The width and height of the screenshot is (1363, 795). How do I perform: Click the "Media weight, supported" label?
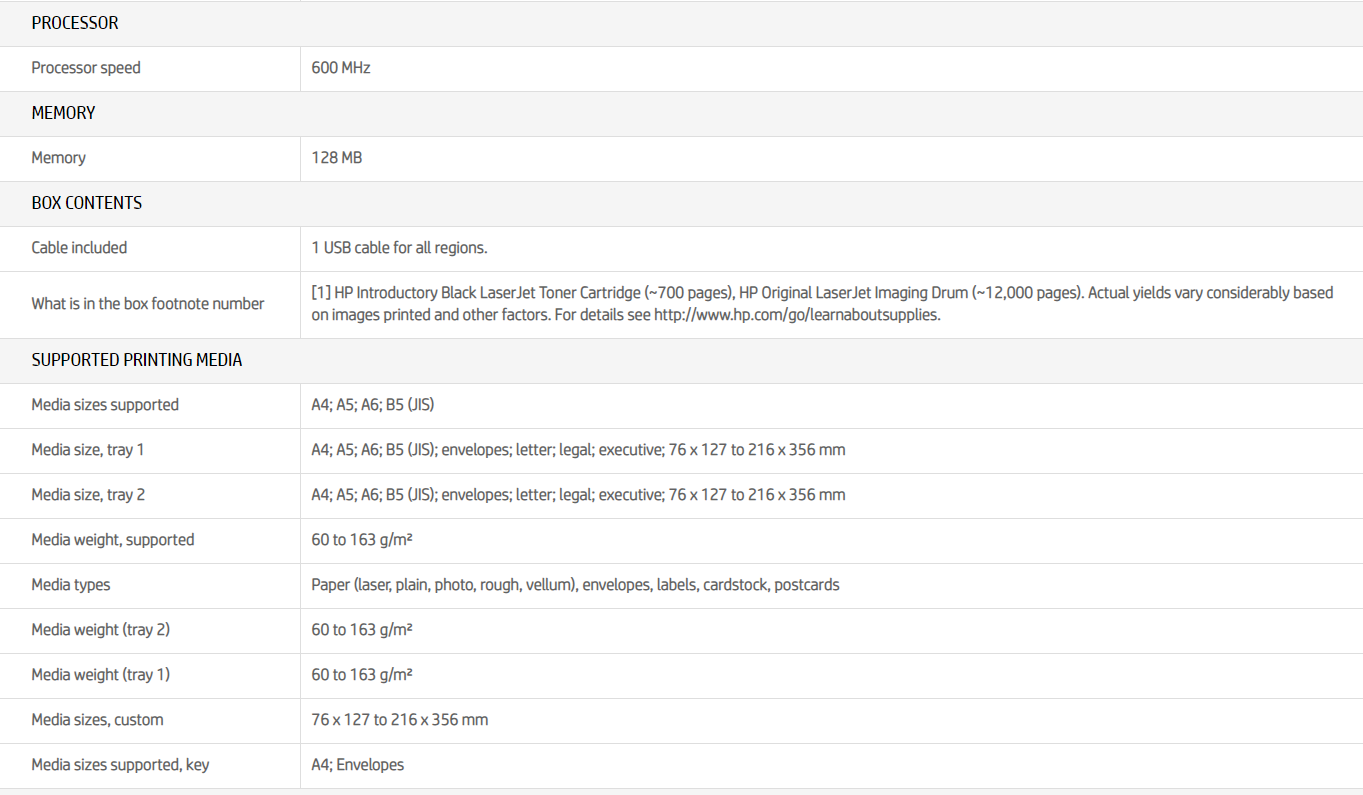(x=113, y=540)
